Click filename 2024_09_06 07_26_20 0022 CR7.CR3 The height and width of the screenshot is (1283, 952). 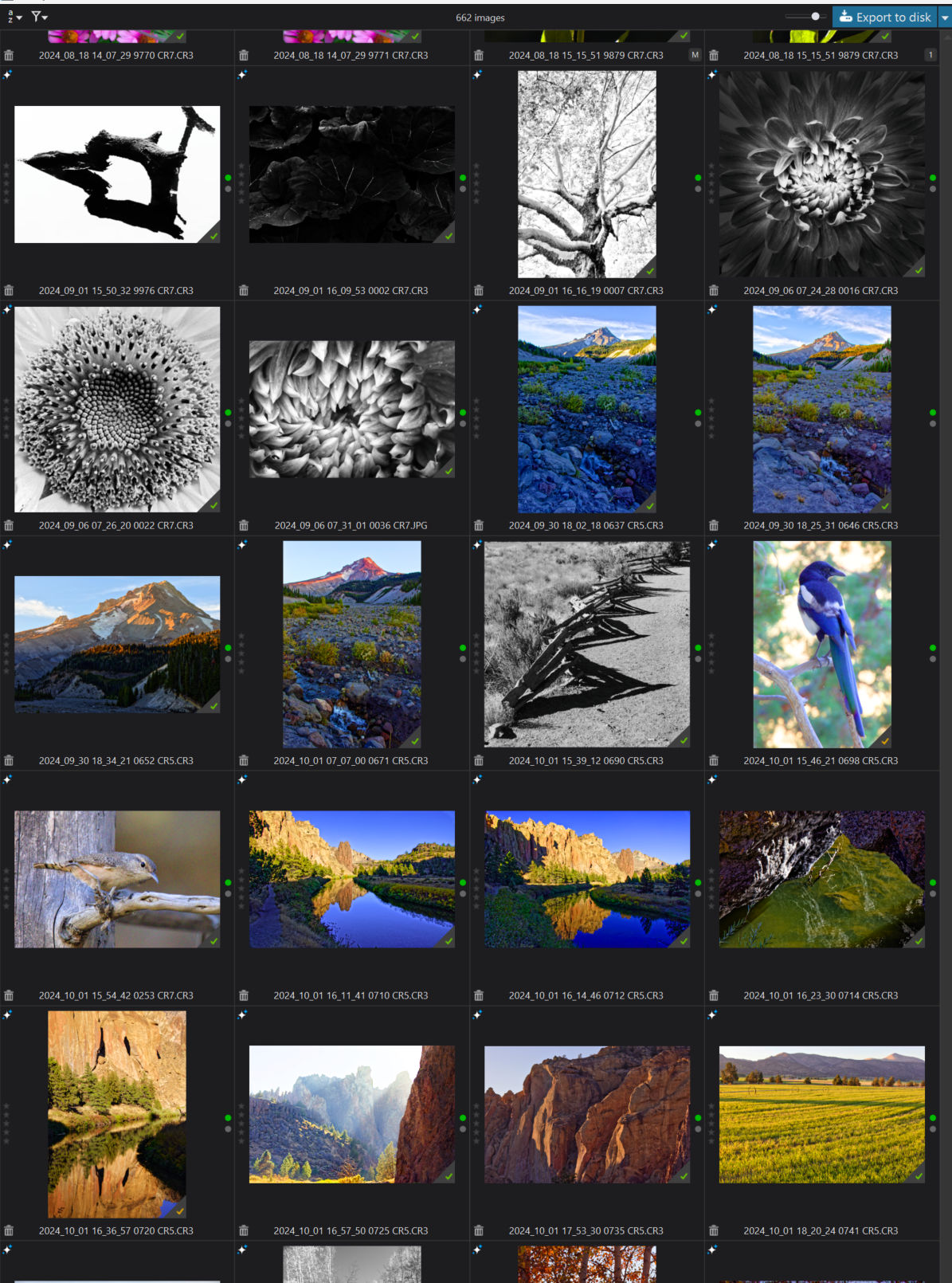(x=116, y=526)
